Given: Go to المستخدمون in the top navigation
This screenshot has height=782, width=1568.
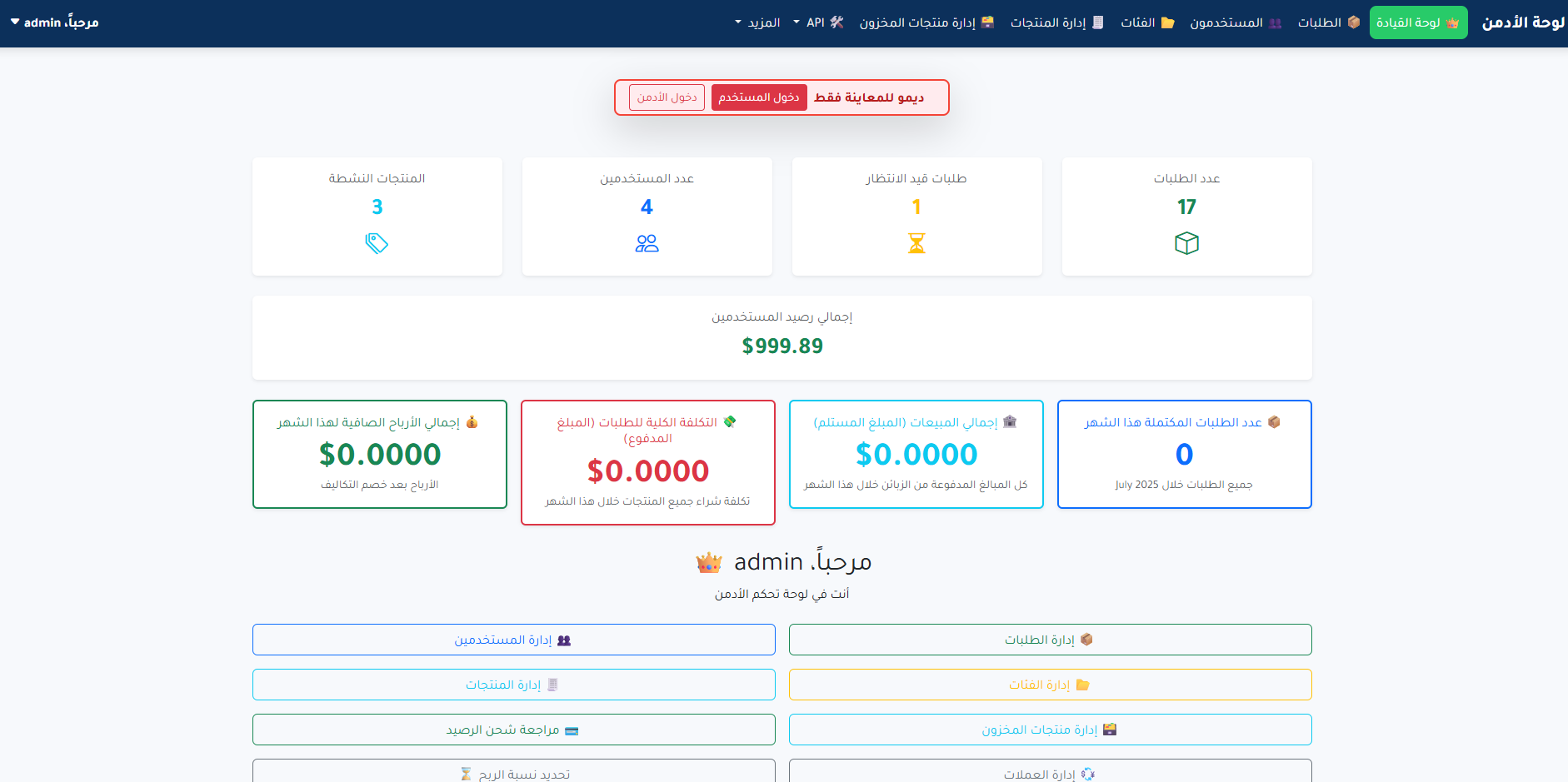Looking at the screenshot, I should (1235, 22).
